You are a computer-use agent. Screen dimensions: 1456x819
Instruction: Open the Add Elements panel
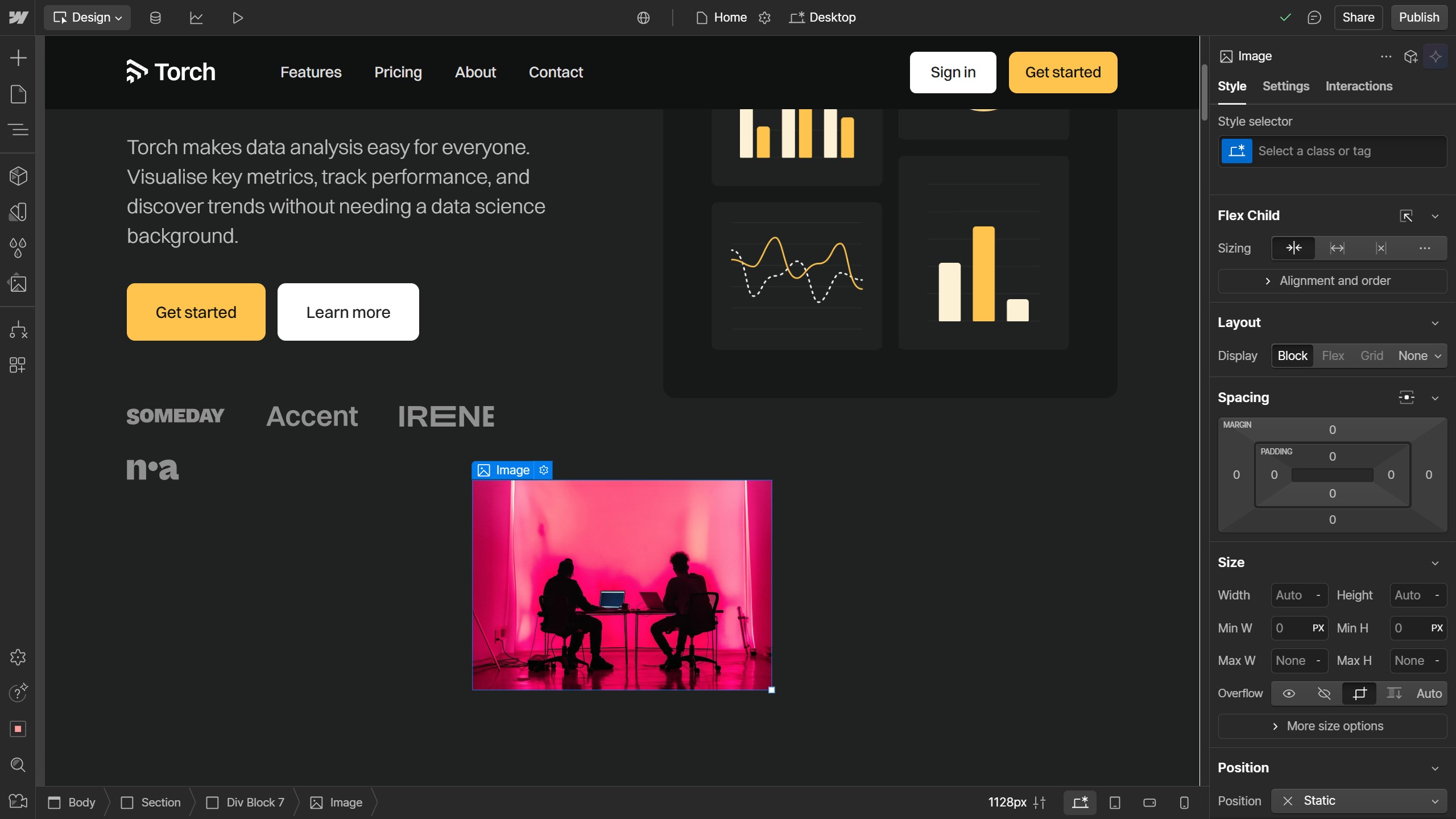point(18,57)
